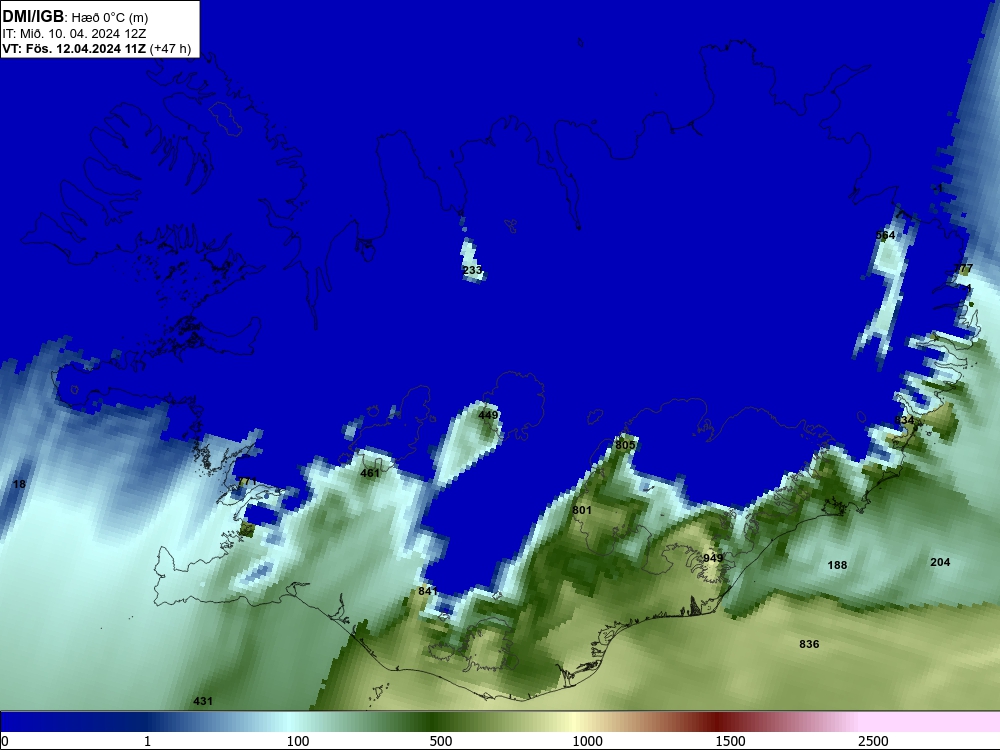Click the legend tick label 100
The image size is (1000, 750).
[x=298, y=740]
